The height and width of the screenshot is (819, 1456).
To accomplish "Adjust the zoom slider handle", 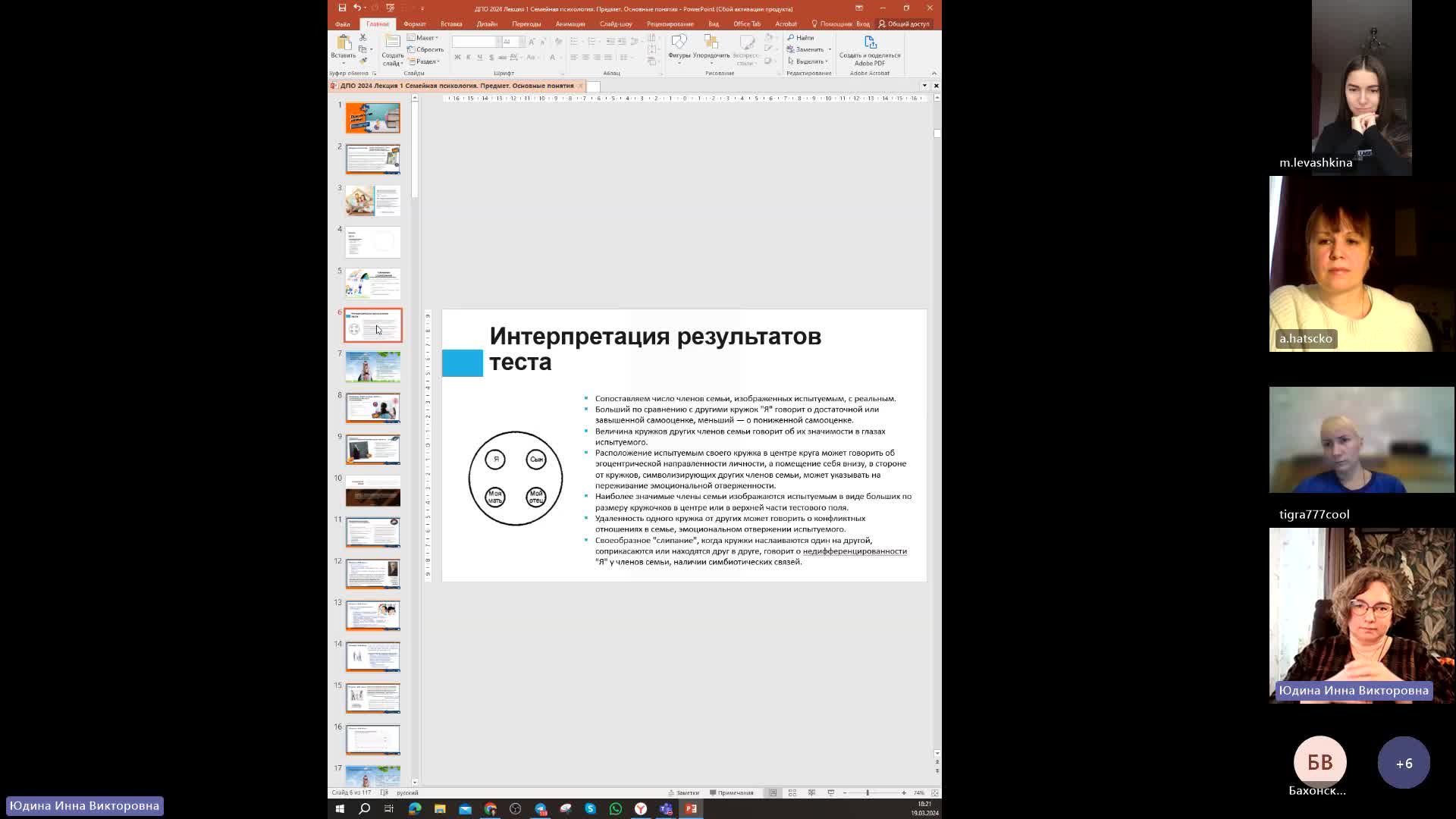I will 868,792.
